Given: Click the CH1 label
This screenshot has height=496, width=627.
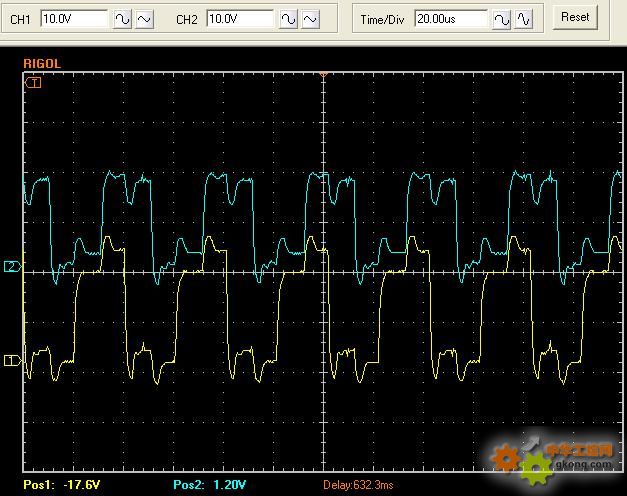Looking at the screenshot, I should coord(20,20).
